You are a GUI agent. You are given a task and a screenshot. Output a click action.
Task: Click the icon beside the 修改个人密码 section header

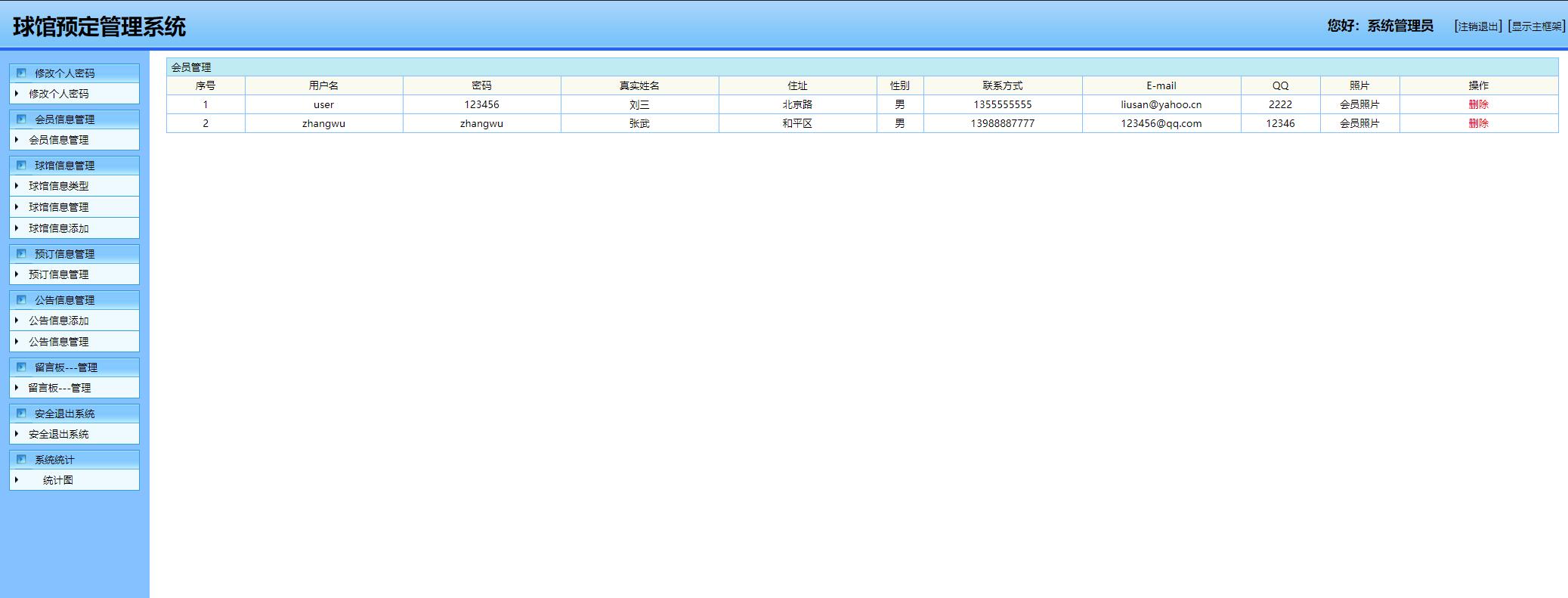[x=21, y=73]
